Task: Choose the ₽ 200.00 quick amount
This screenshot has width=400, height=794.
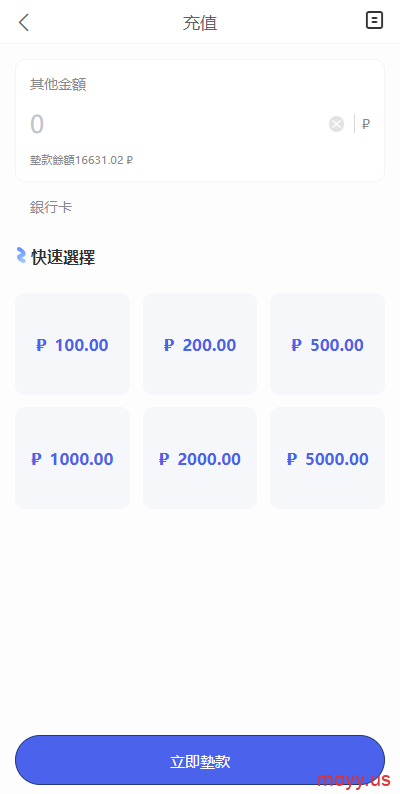Action: (x=200, y=344)
